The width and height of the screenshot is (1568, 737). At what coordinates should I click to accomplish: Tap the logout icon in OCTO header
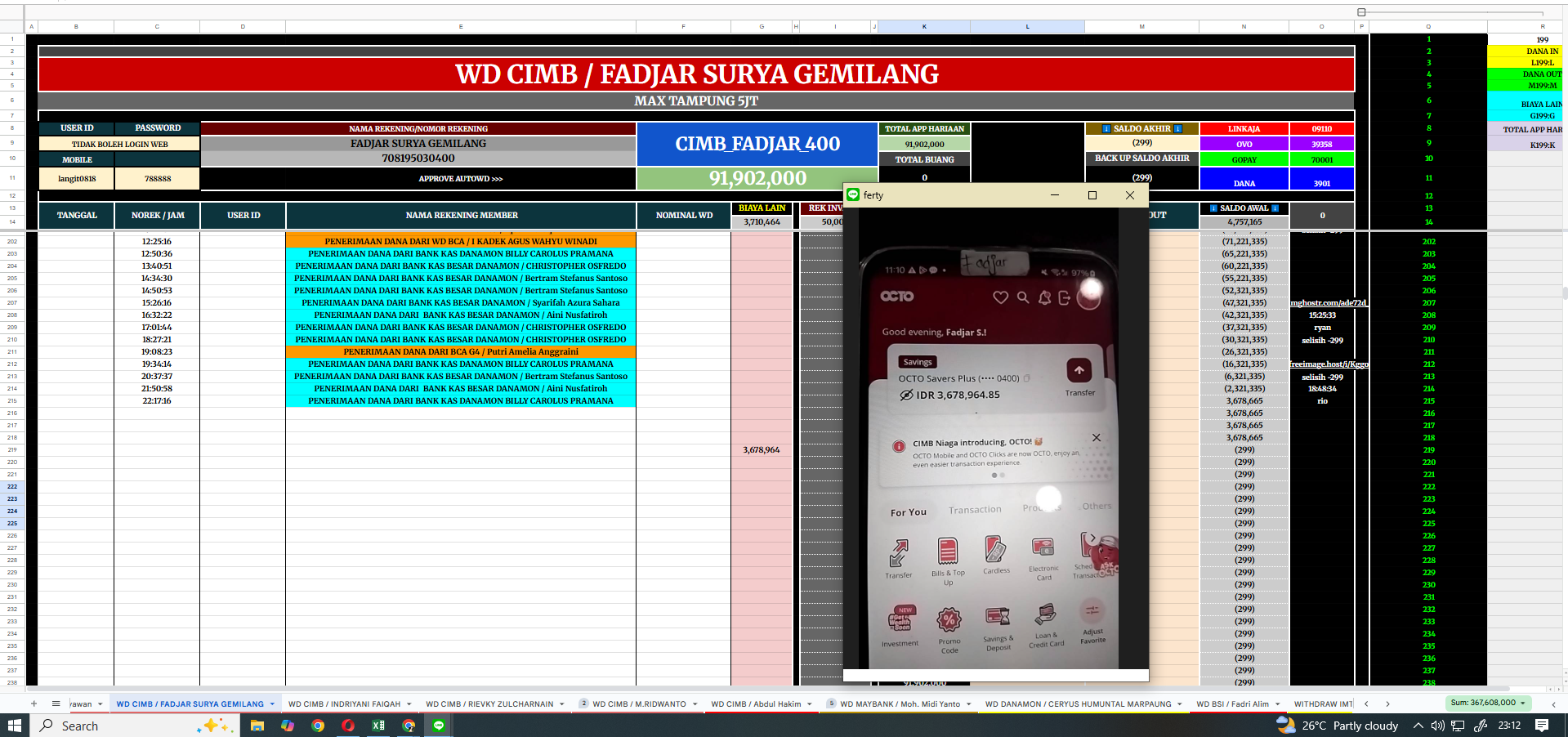click(x=1064, y=297)
